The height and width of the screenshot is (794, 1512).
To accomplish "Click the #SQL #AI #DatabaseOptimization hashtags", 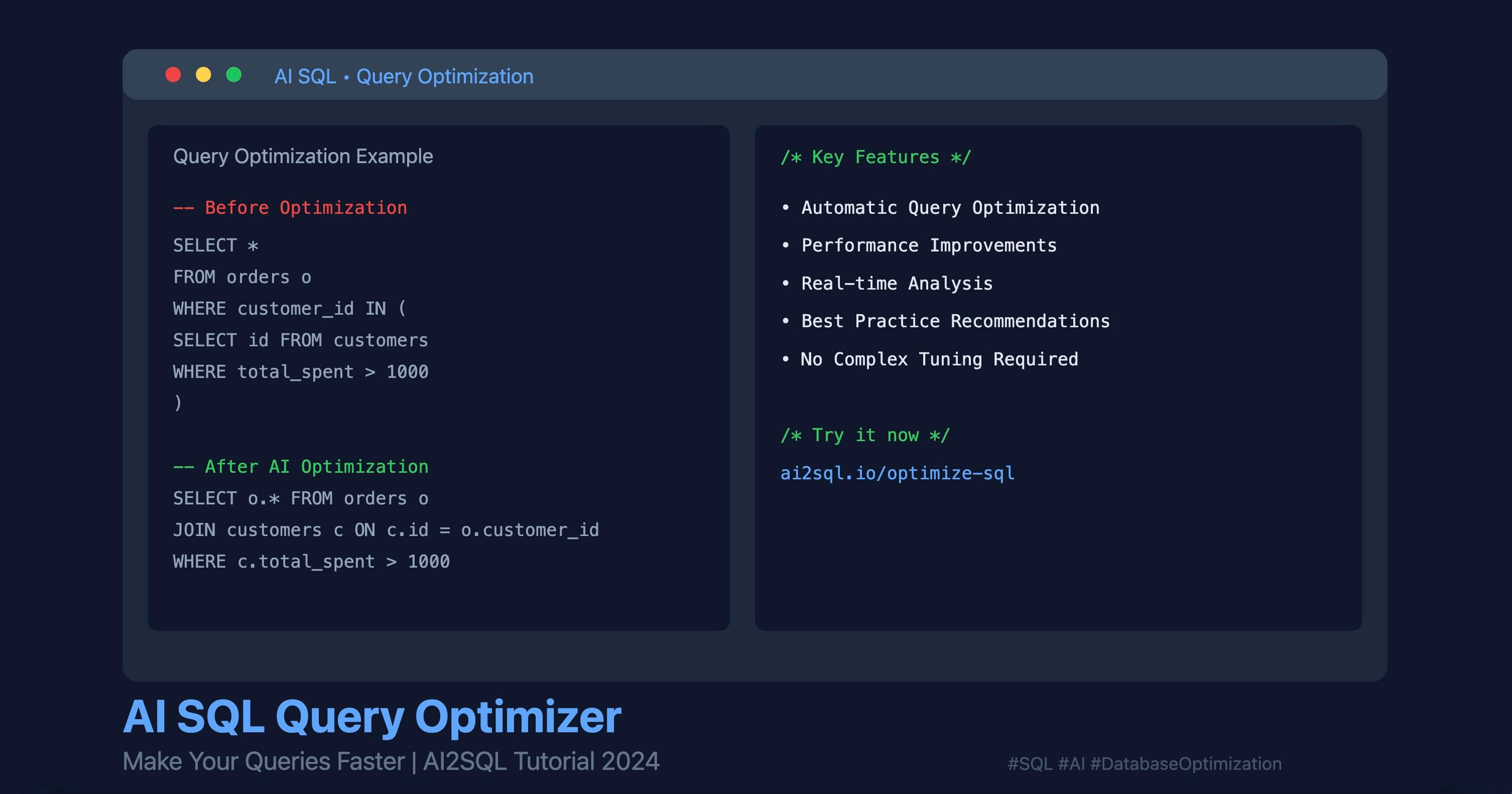I will [x=1144, y=763].
